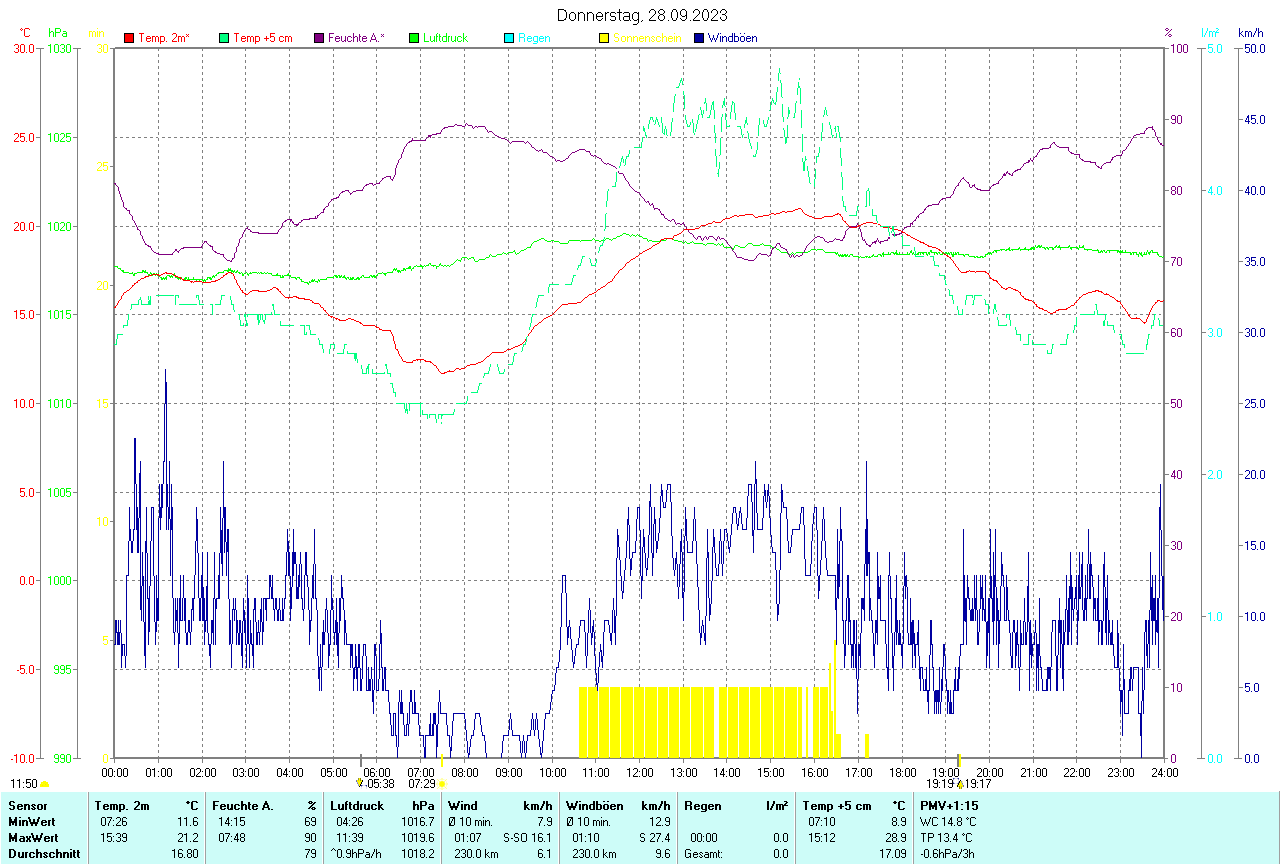Click the 18:00 time axis label
This screenshot has height=864, width=1280.
(902, 772)
